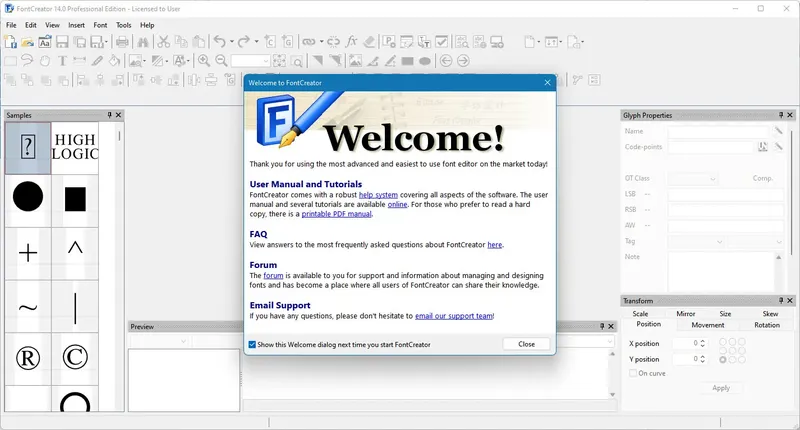This screenshot has height=430, width=800.
Task: Open the OT Class dropdown
Action: [x=692, y=179]
